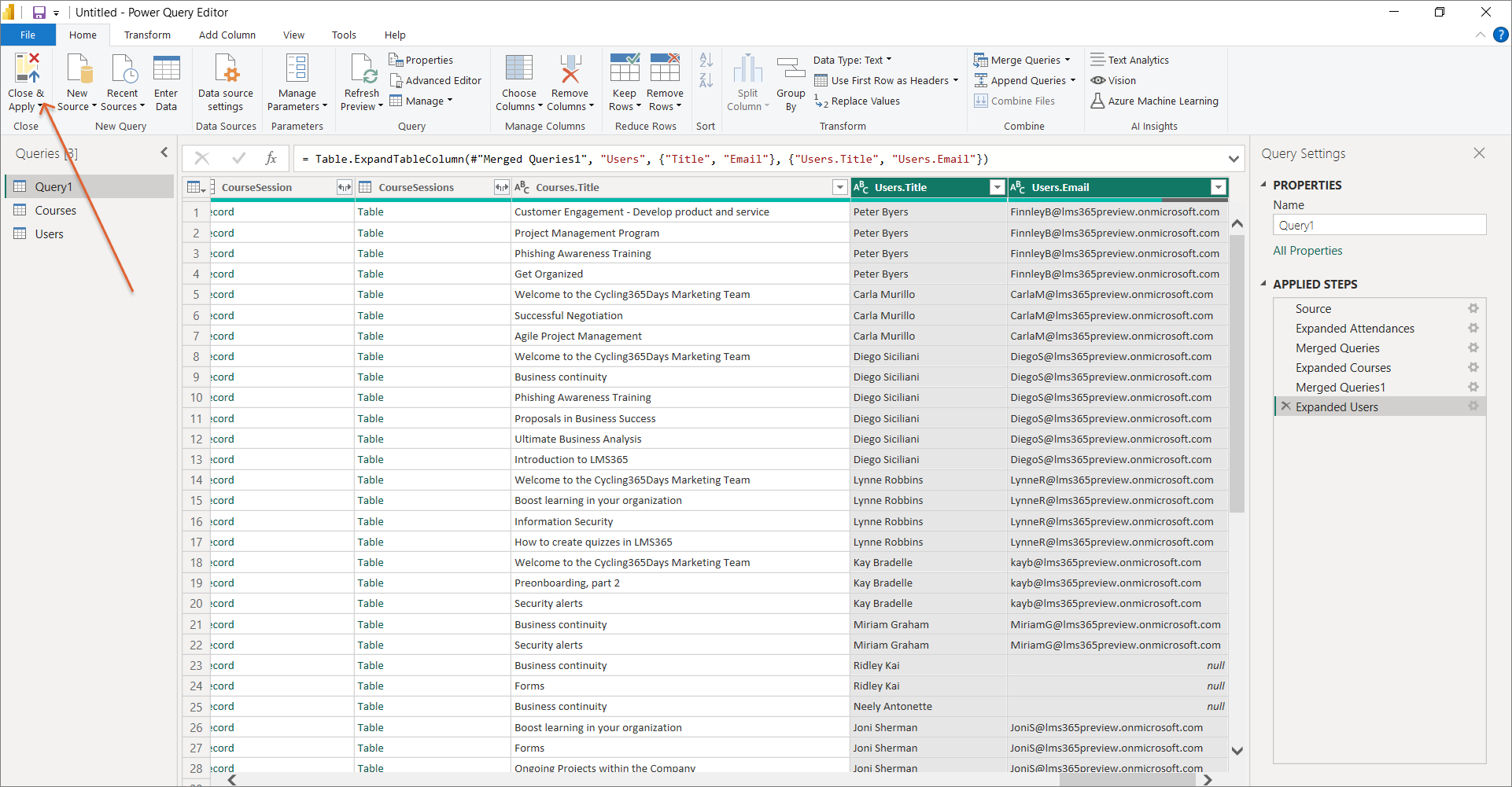Click the query Name input field
The image size is (1512, 787).
(x=1379, y=225)
